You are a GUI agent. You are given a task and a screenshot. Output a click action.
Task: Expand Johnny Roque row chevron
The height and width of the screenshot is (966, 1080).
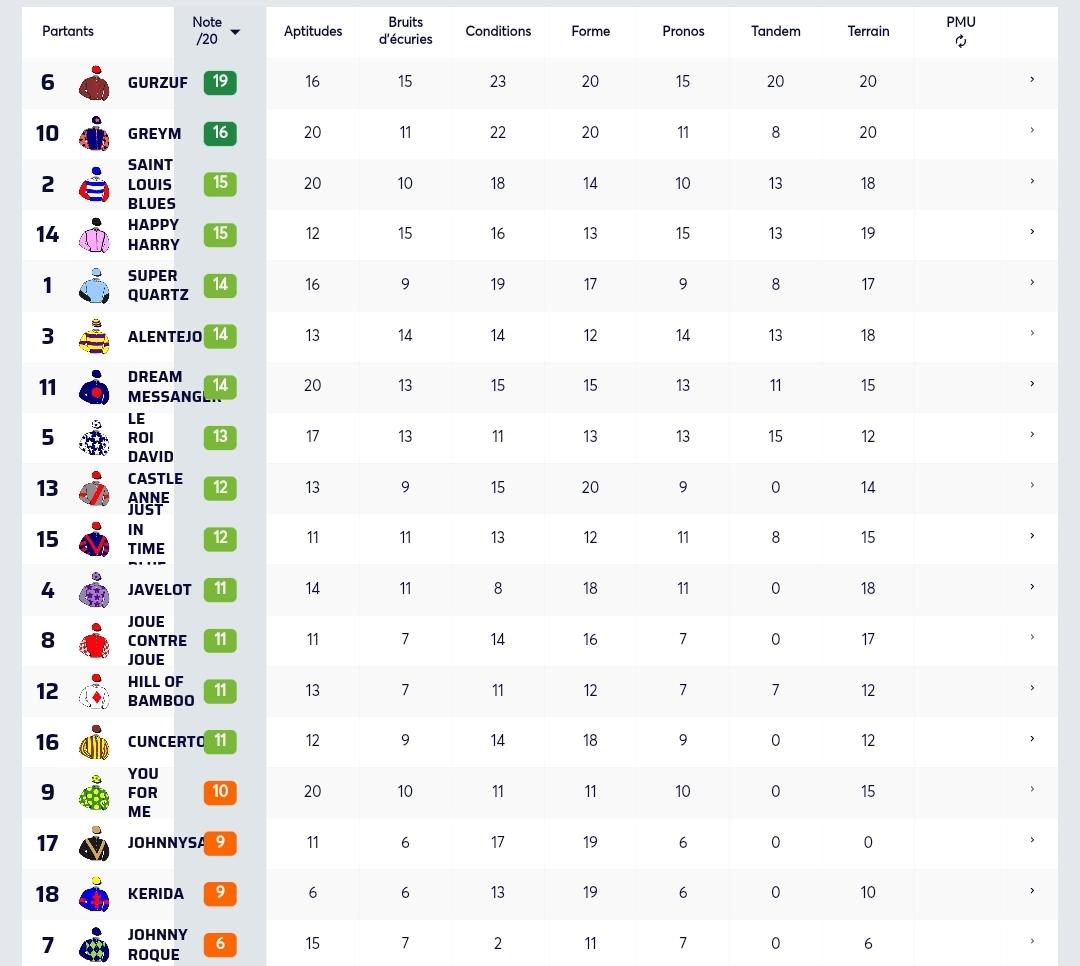click(x=1032, y=941)
